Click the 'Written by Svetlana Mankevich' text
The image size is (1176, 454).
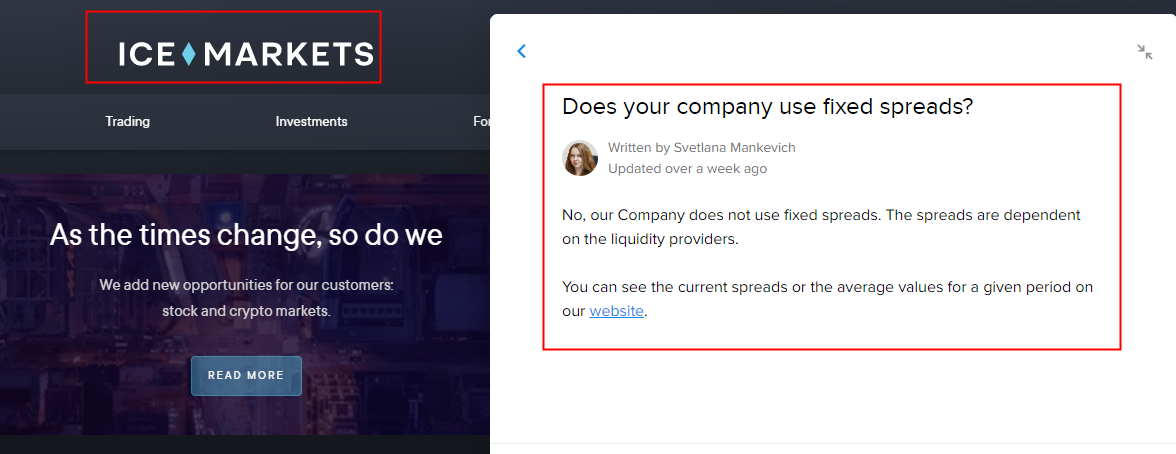coord(701,148)
